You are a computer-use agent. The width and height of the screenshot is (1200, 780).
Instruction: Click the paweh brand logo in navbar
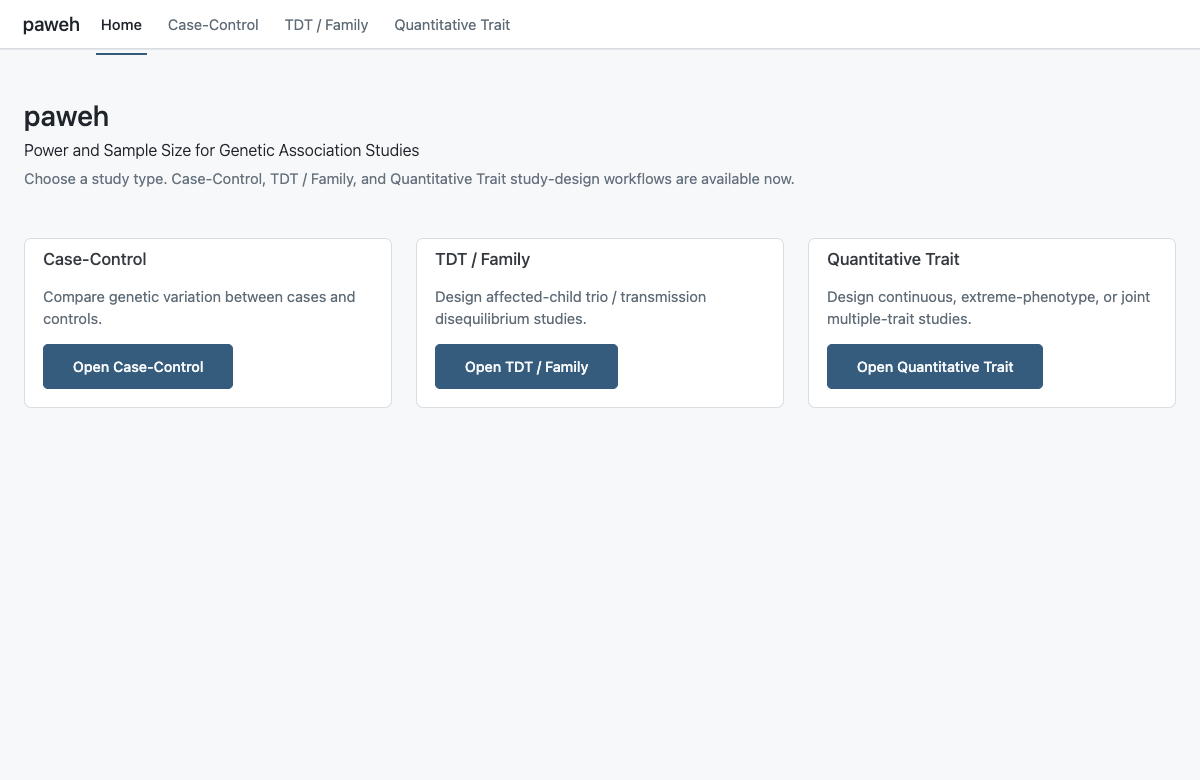[x=51, y=25]
